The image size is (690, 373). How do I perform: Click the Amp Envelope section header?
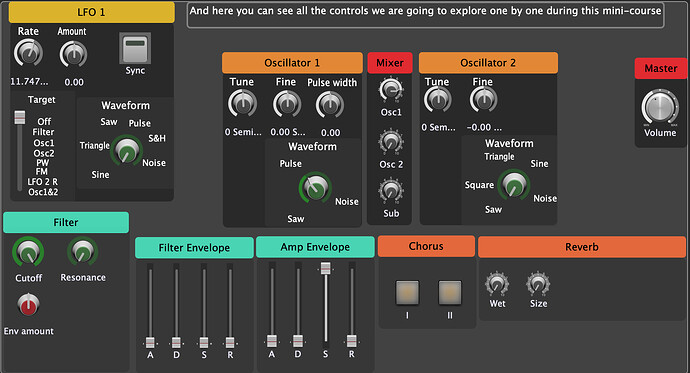pos(315,247)
